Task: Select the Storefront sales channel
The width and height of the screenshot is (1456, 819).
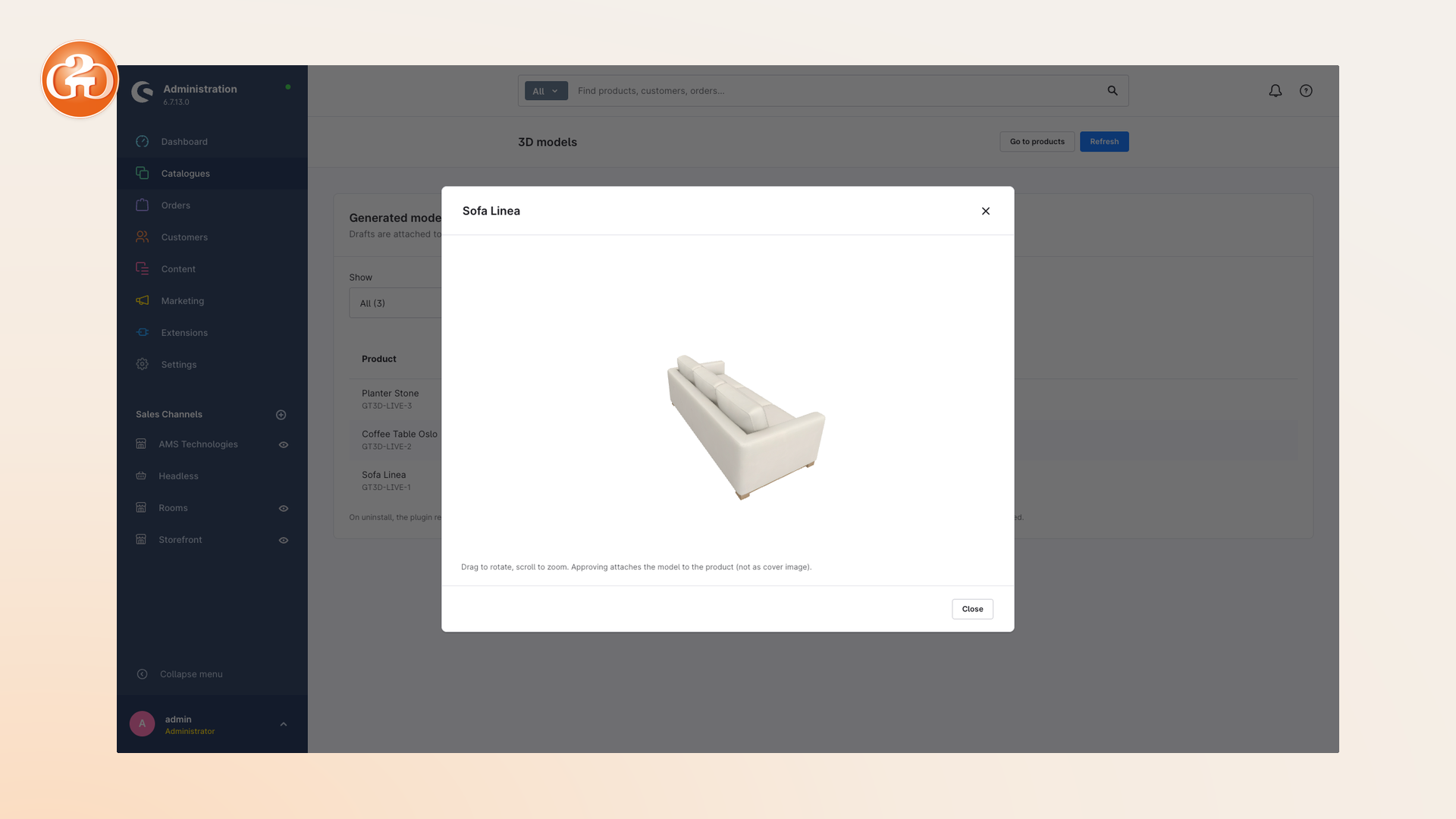Action: (180, 540)
